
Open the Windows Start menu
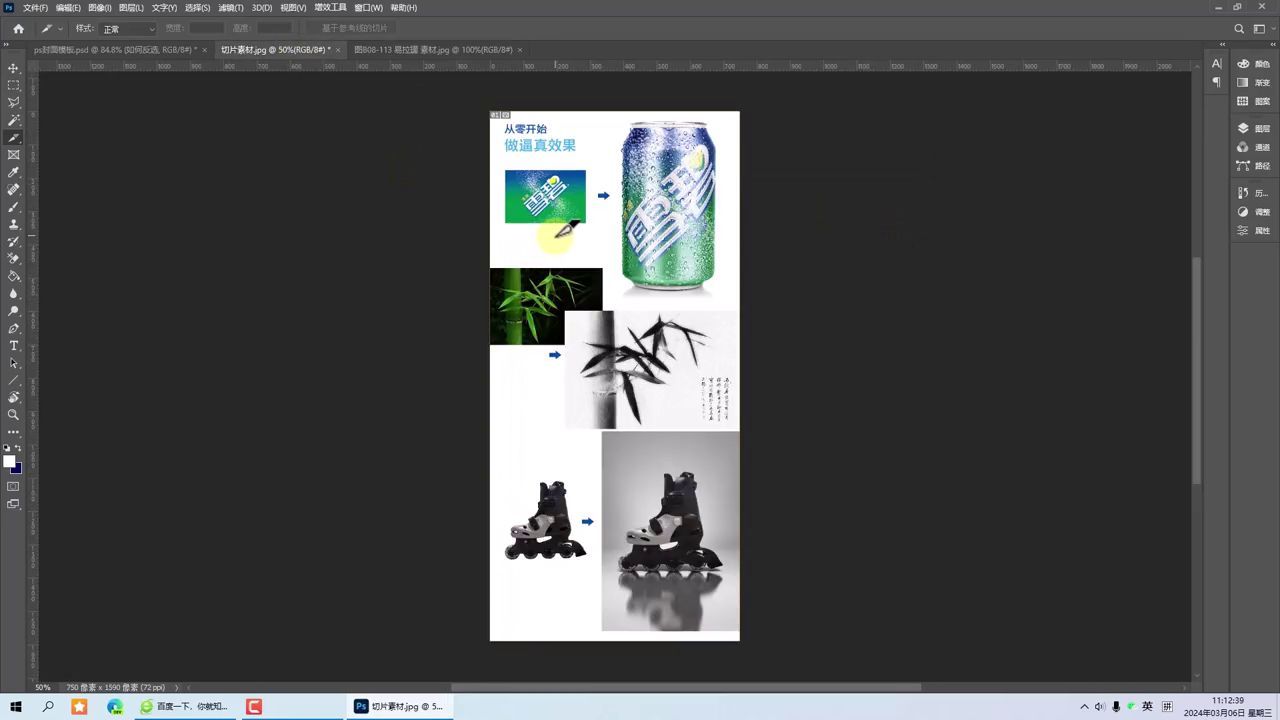[16, 706]
